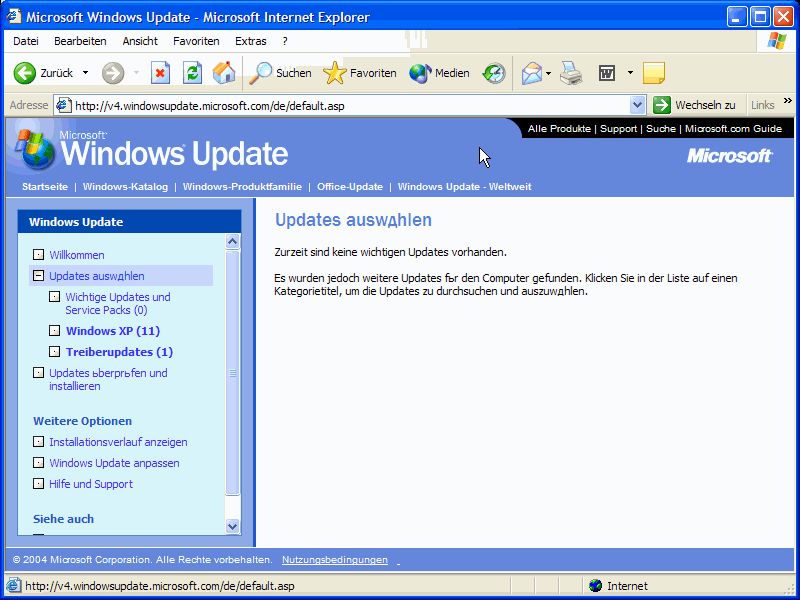Click the Willkommen link

click(x=77, y=255)
